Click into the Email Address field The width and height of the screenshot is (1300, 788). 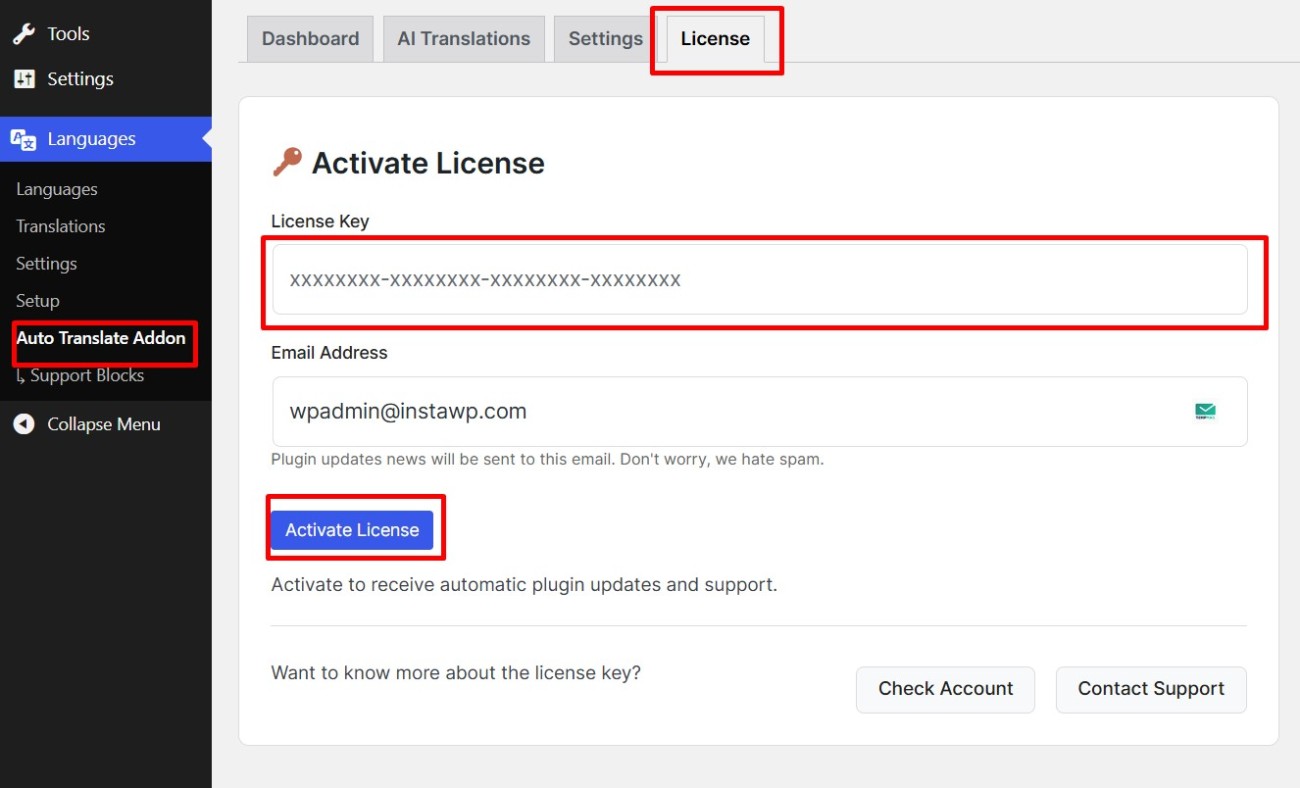coord(730,411)
